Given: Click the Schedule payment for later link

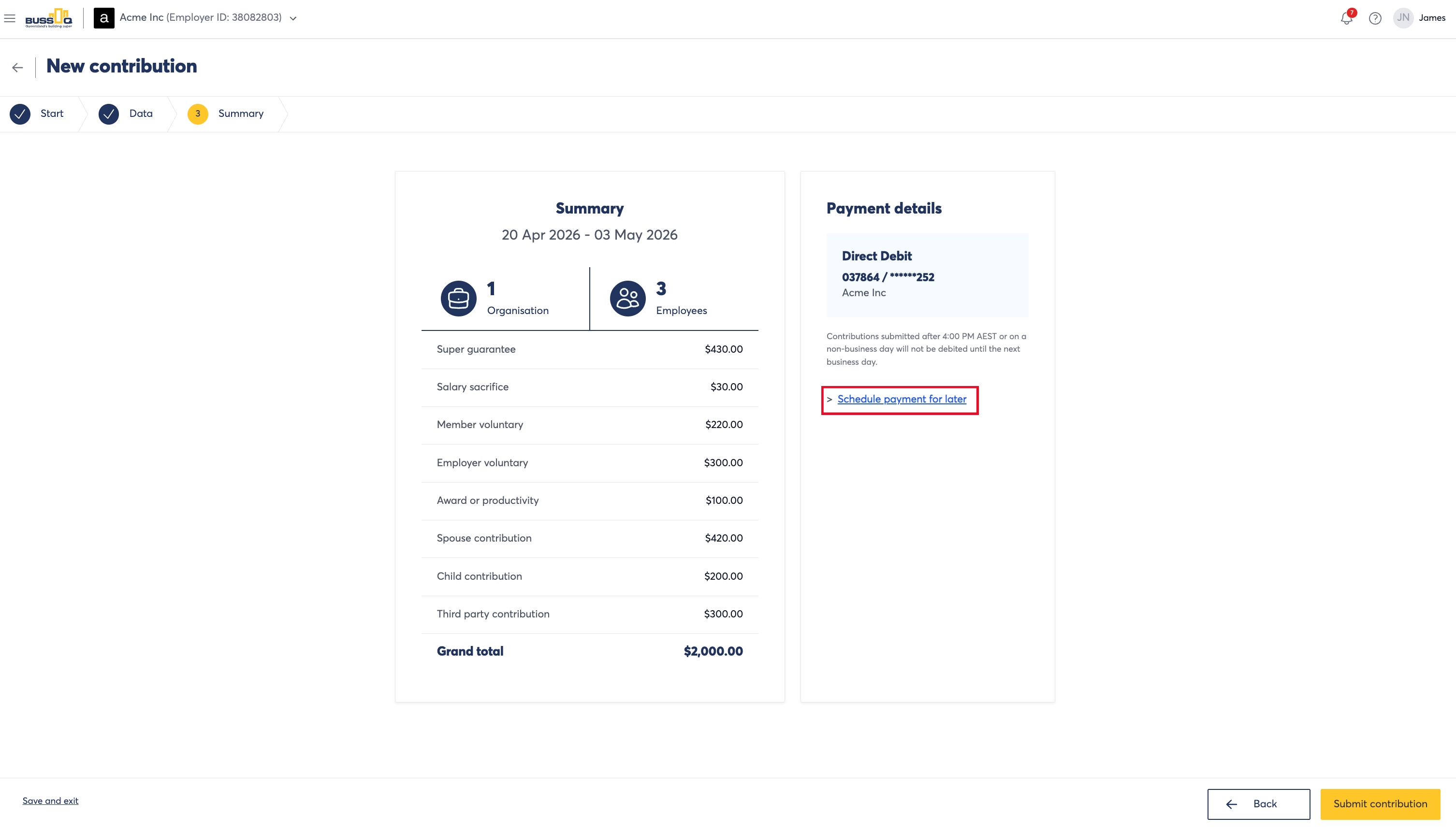Looking at the screenshot, I should (x=902, y=399).
